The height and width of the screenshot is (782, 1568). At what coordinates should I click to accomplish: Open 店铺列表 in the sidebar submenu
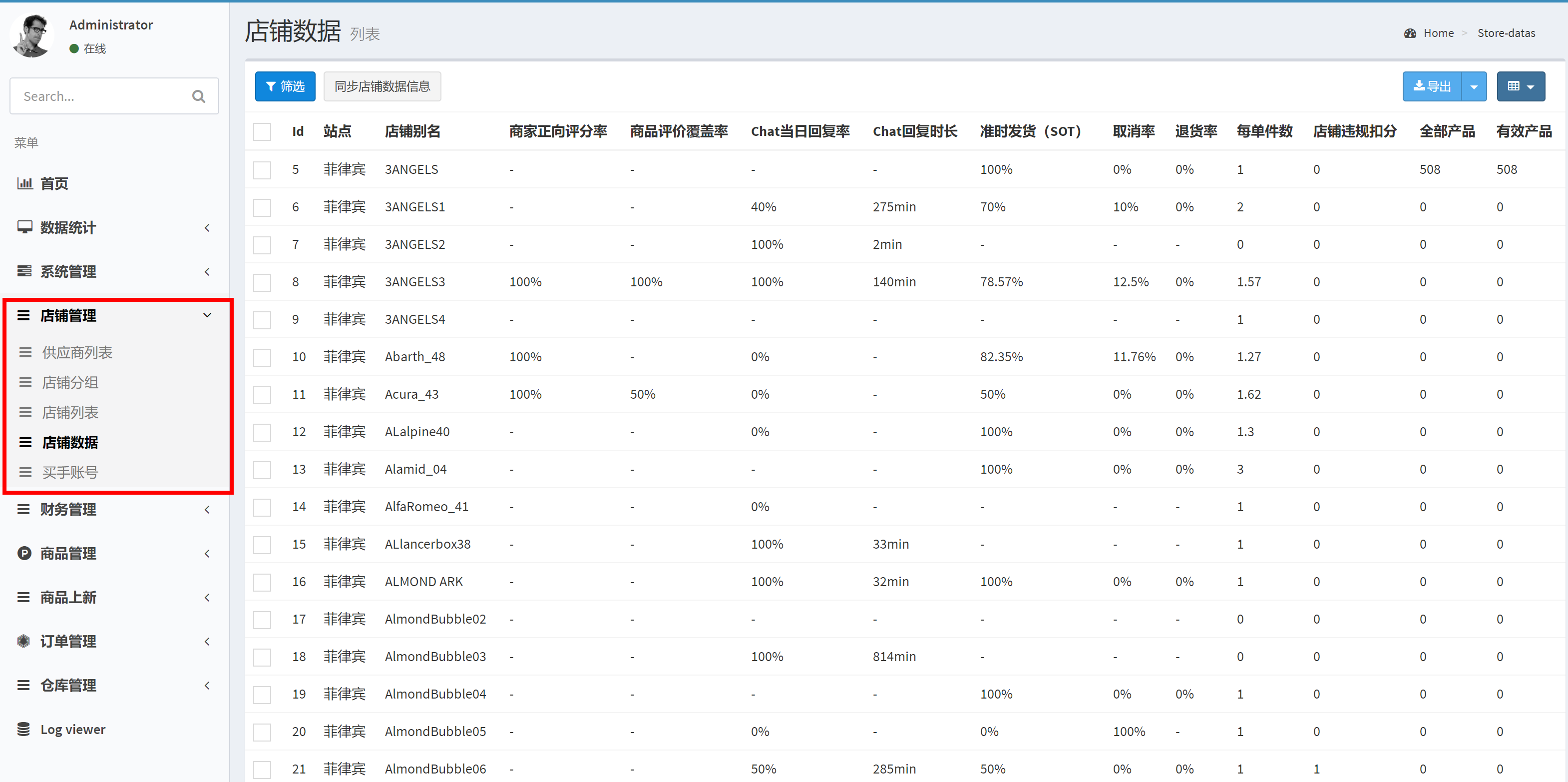click(70, 412)
